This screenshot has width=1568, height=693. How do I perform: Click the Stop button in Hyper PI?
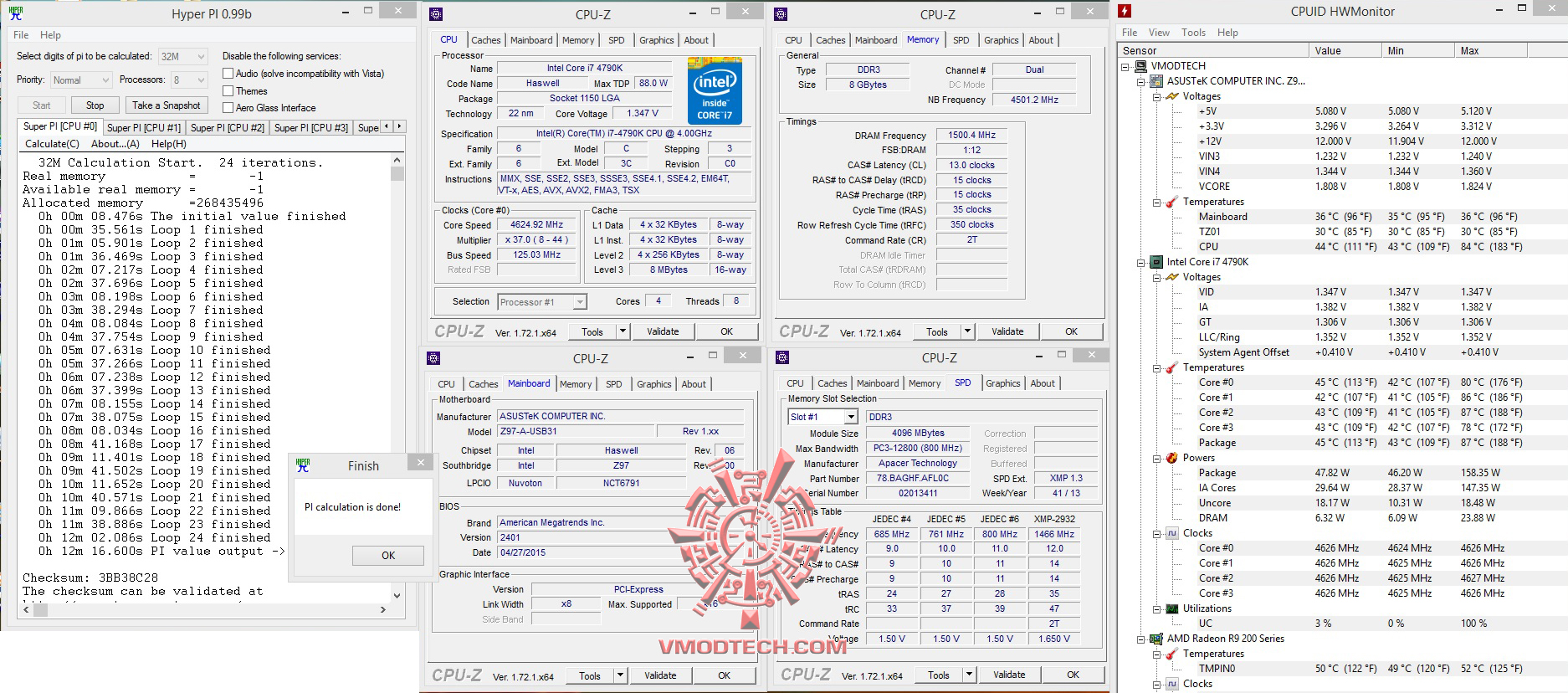pyautogui.click(x=95, y=105)
